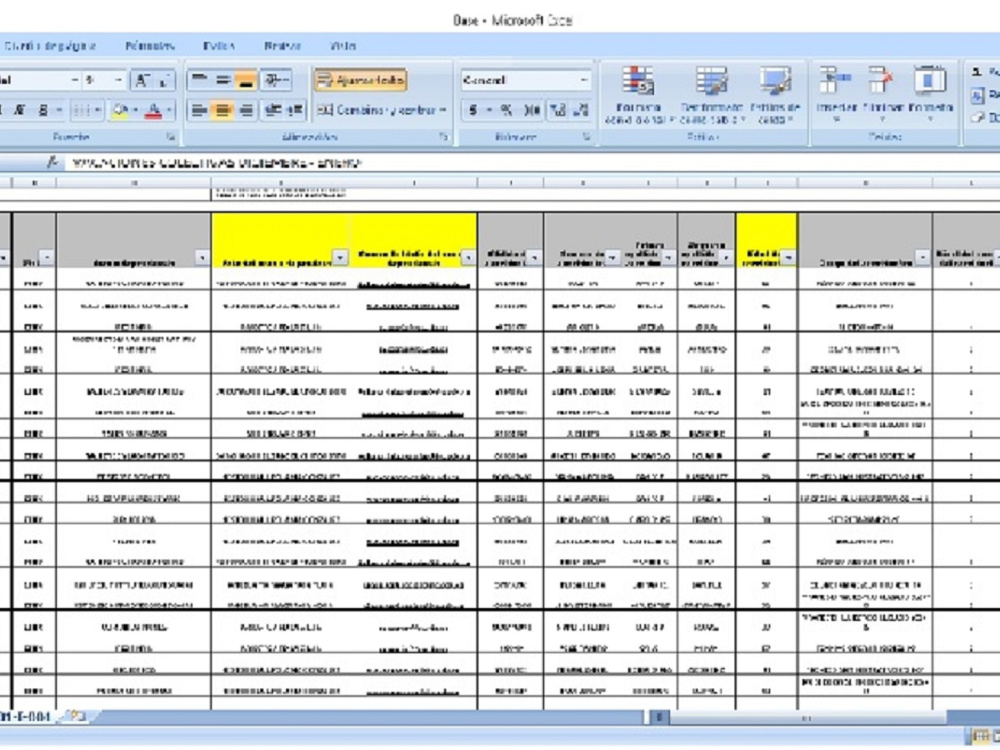Open the text orientation tool
1000x750 pixels.
[x=276, y=80]
